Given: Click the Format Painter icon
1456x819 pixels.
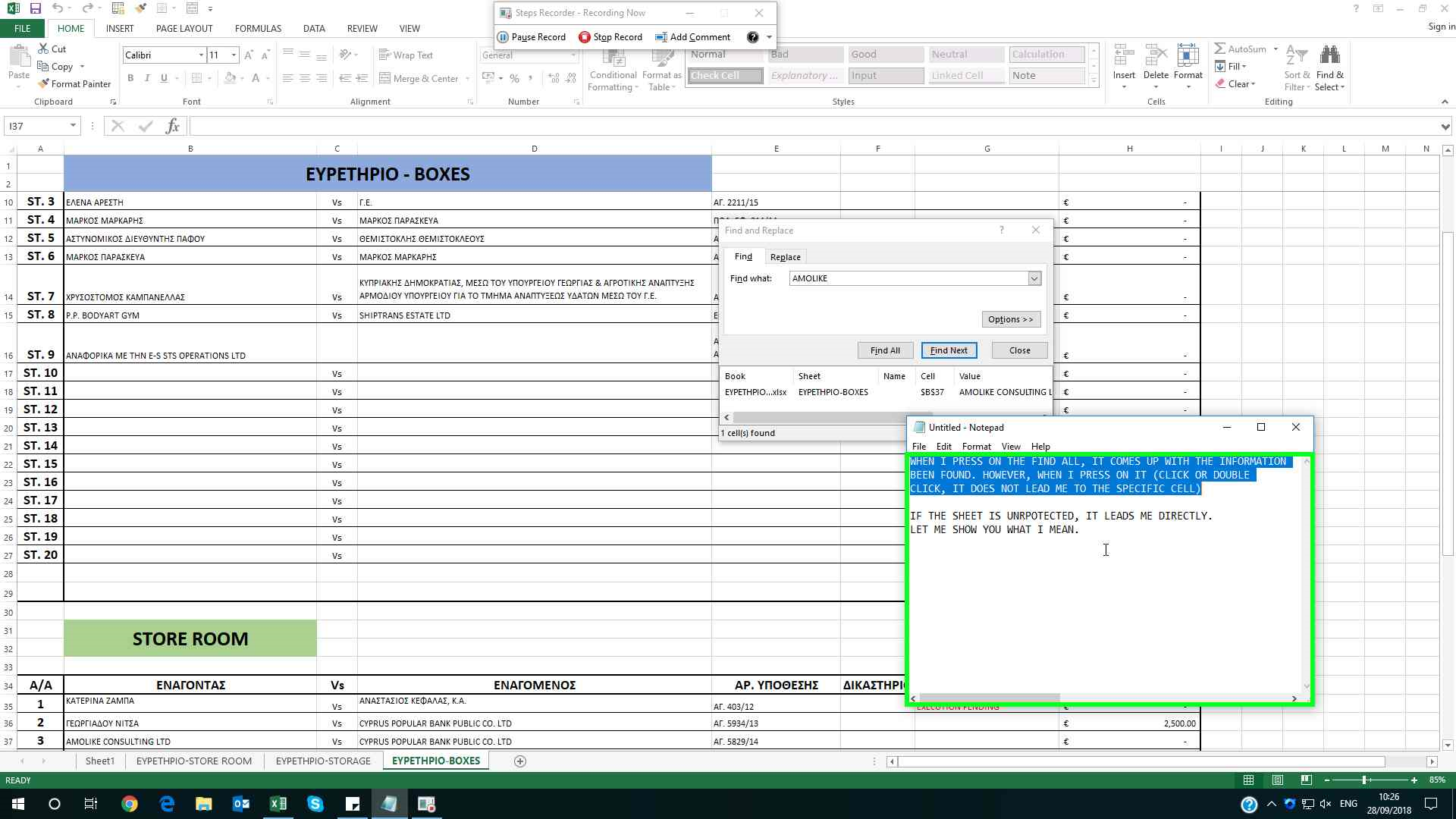Looking at the screenshot, I should point(44,84).
